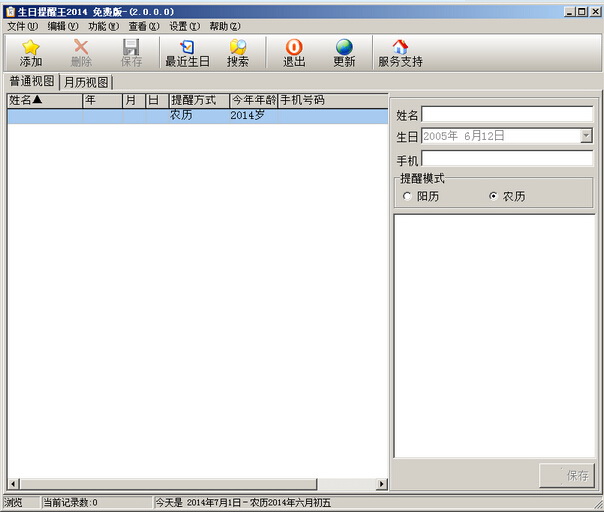Click the 年 column header
This screenshot has height=512, width=604.
[x=102, y=101]
